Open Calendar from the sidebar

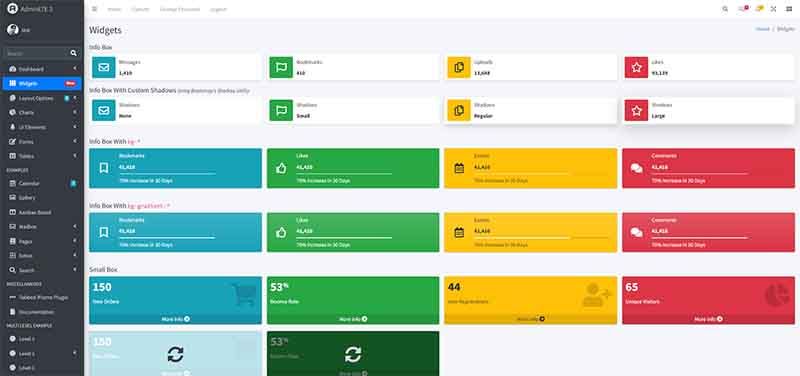[42, 183]
